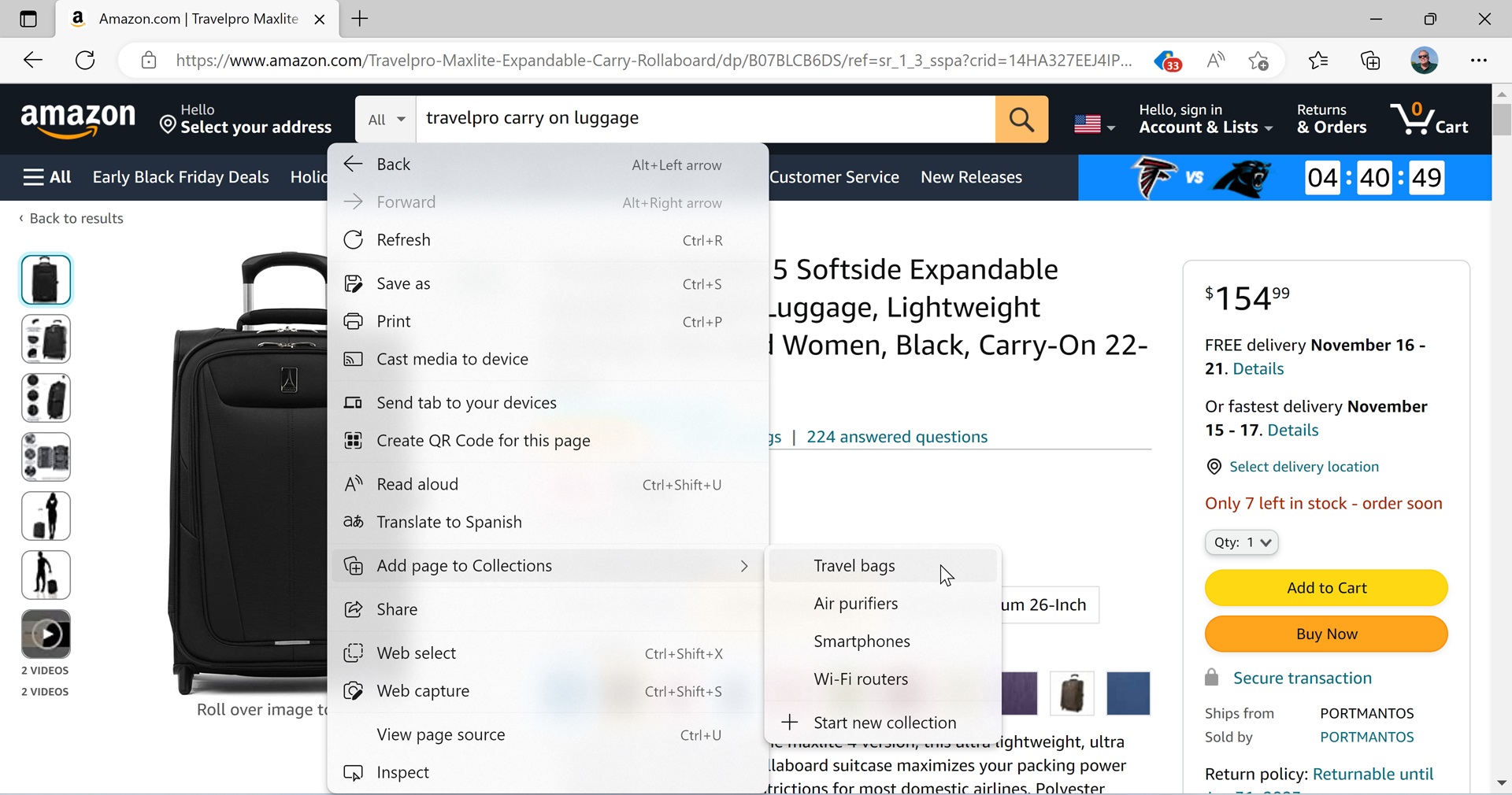Expand the All search category dropdown
1512x795 pixels.
pyautogui.click(x=386, y=120)
